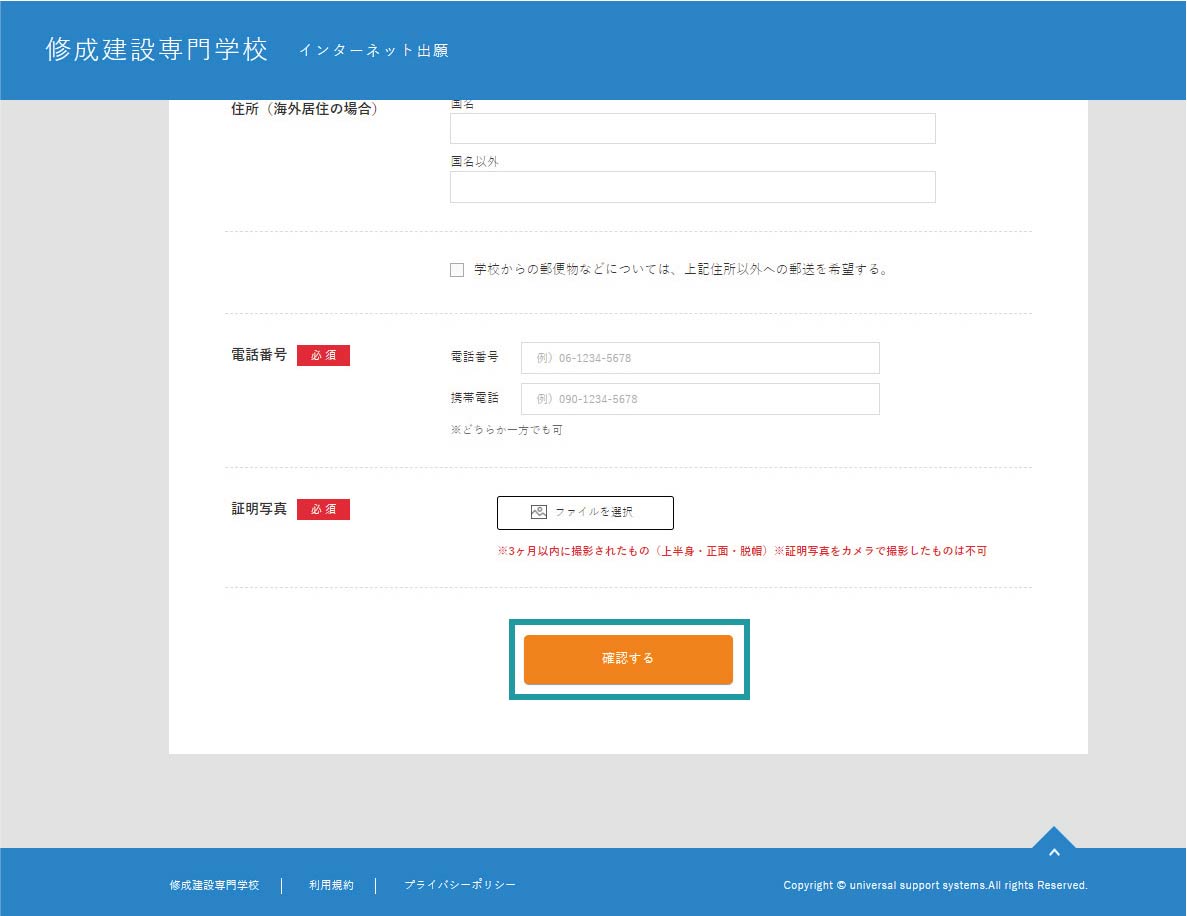Click the 必須 badge beside 電話番号
The image size is (1187, 916).
[x=323, y=356]
